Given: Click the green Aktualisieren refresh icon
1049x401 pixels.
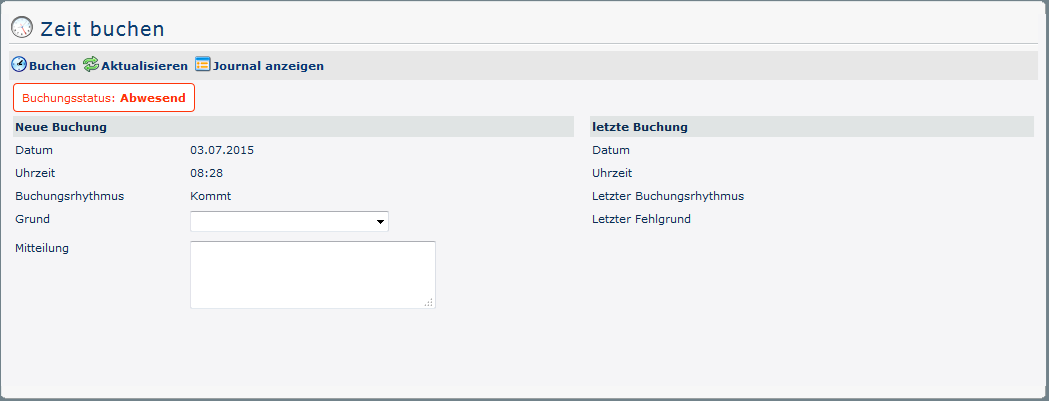Looking at the screenshot, I should [91, 65].
